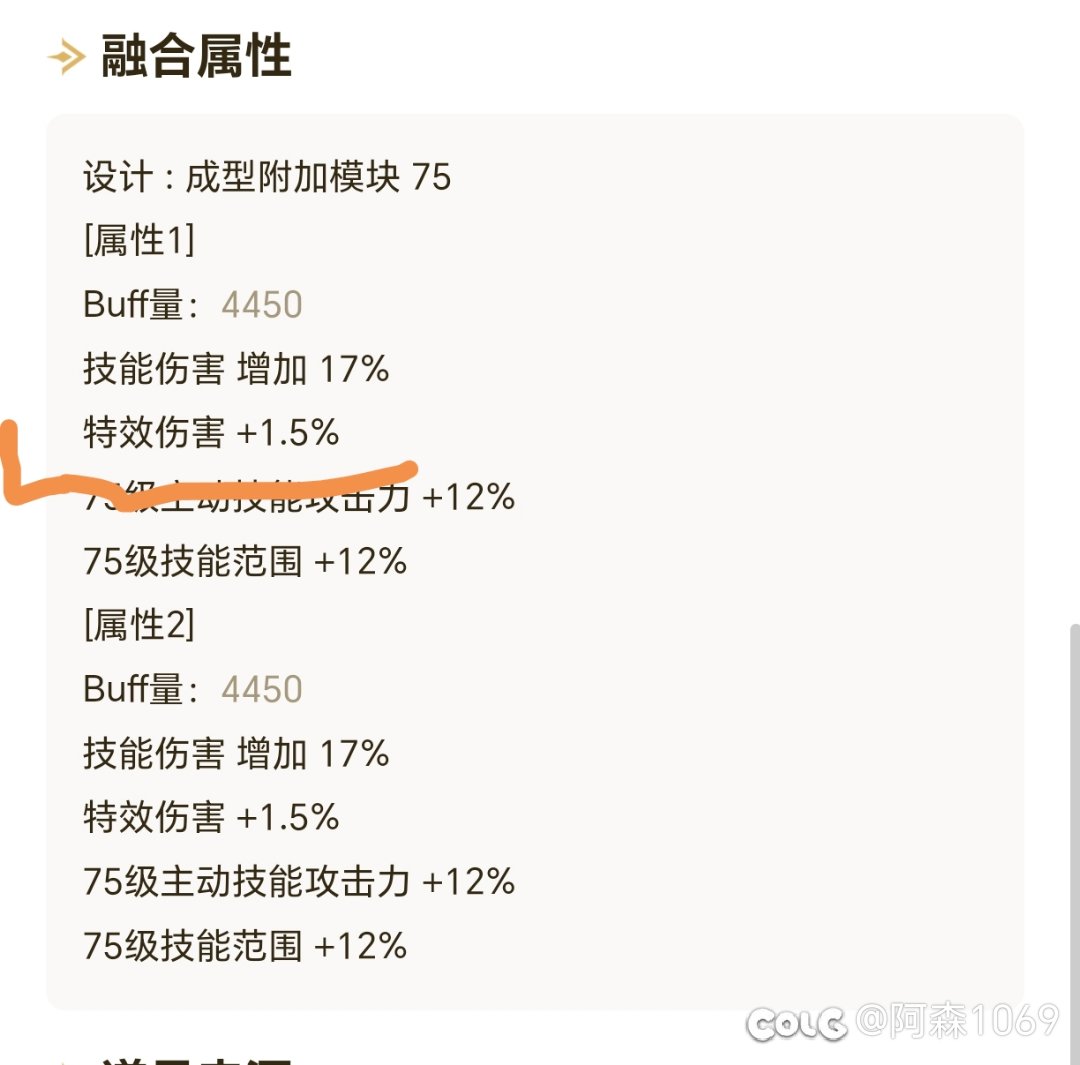The image size is (1080, 1065).
Task: Click the arrow icon beside 融合属性 heading
Action: pos(66,59)
